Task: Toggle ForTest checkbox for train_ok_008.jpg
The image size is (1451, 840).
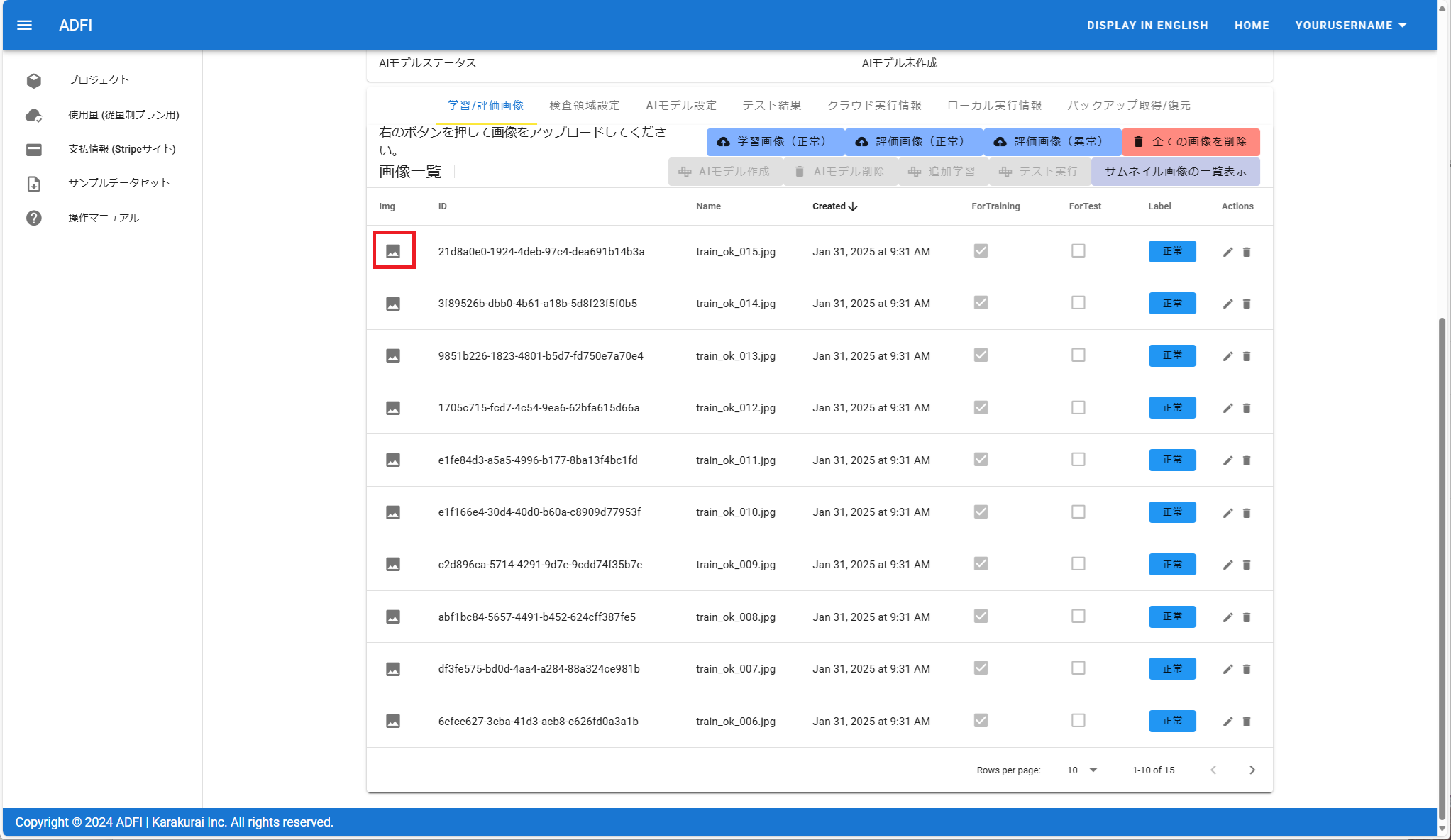Action: coord(1078,617)
